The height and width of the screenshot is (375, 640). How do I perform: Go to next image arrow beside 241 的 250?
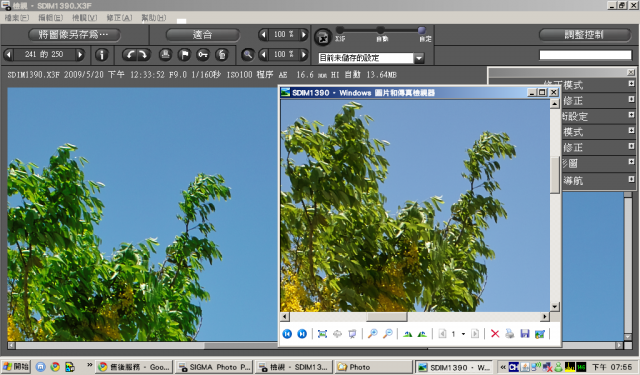click(x=80, y=55)
